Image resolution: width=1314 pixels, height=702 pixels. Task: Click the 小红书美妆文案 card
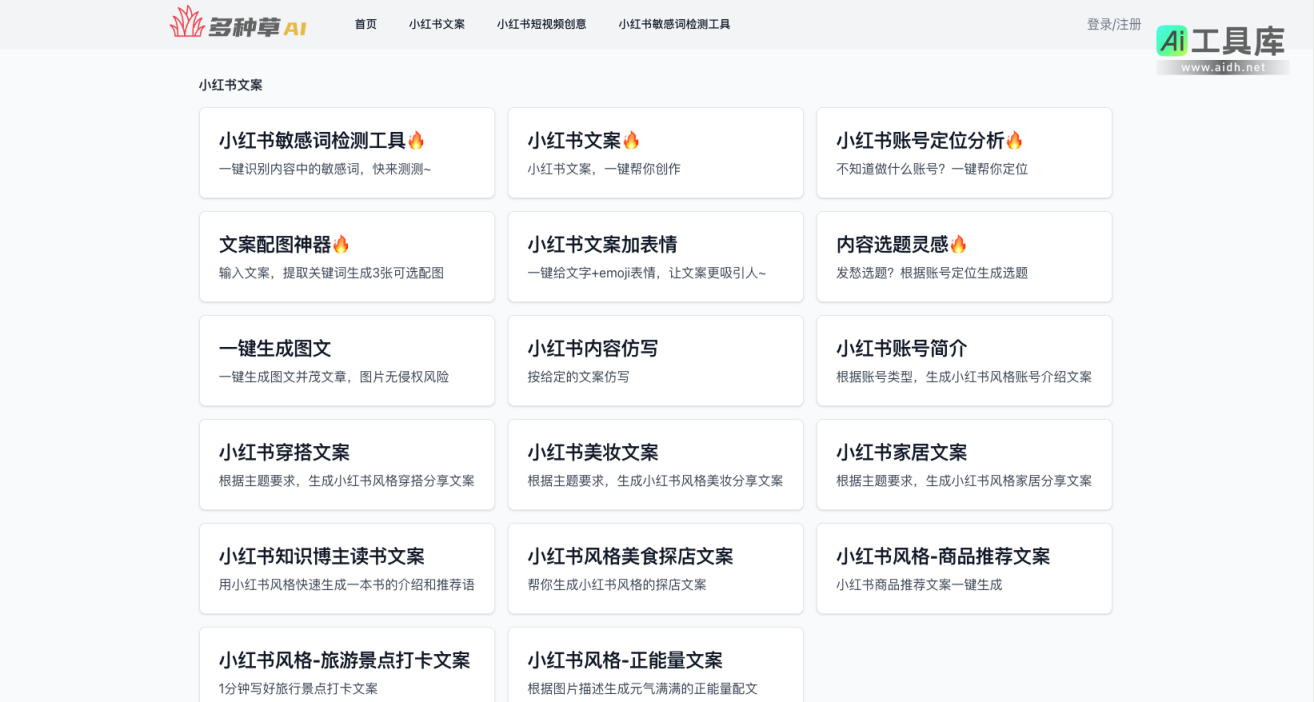coord(655,464)
